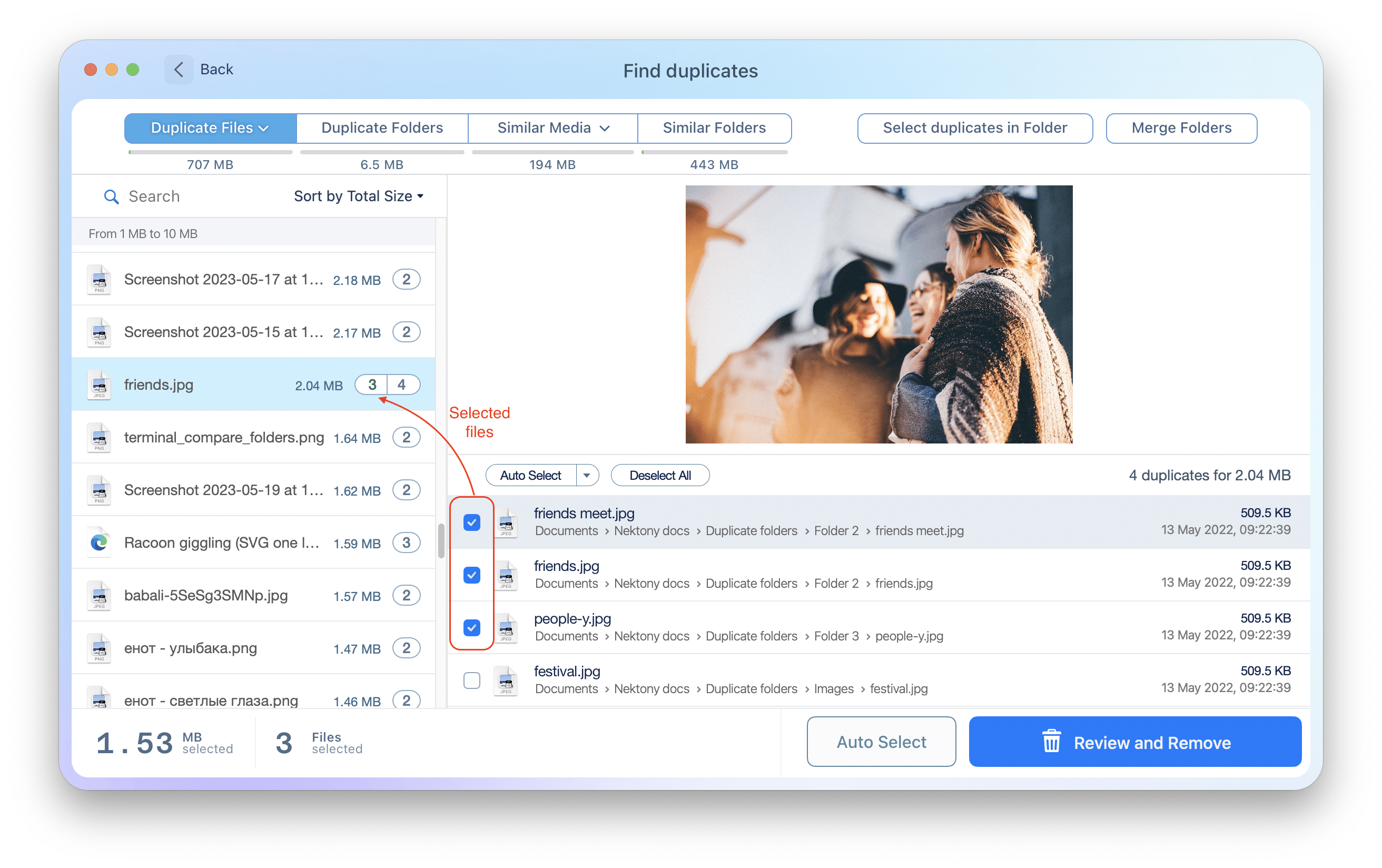Click the festival.jpg JPEG icon
This screenshot has height=868, width=1382.
[506, 681]
